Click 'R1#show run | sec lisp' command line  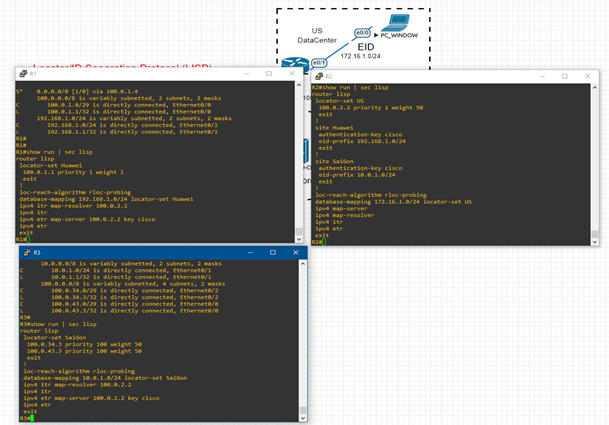point(54,152)
